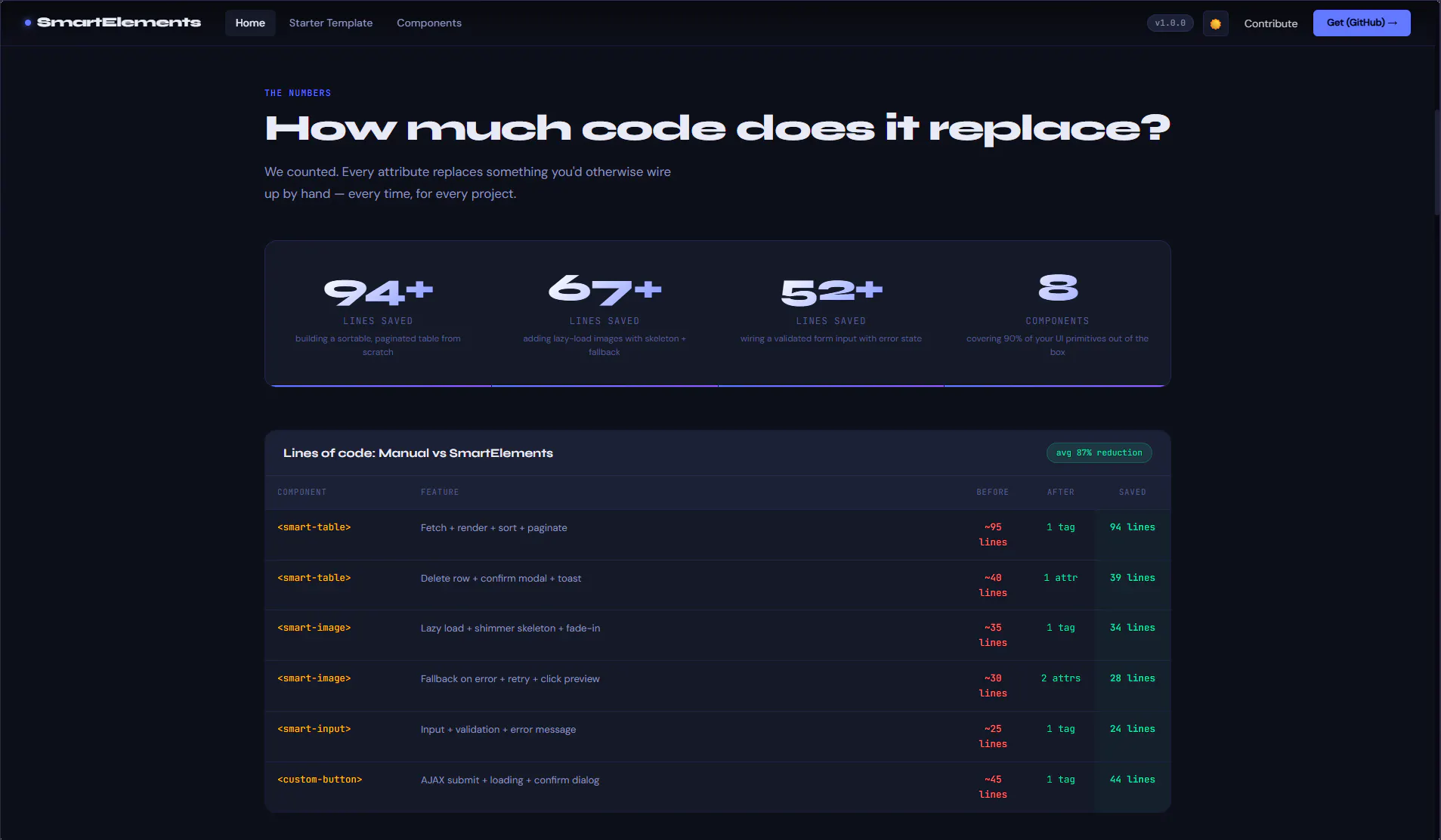Click the <smart-input> tag
Screen dimensions: 1441x840
314,729
